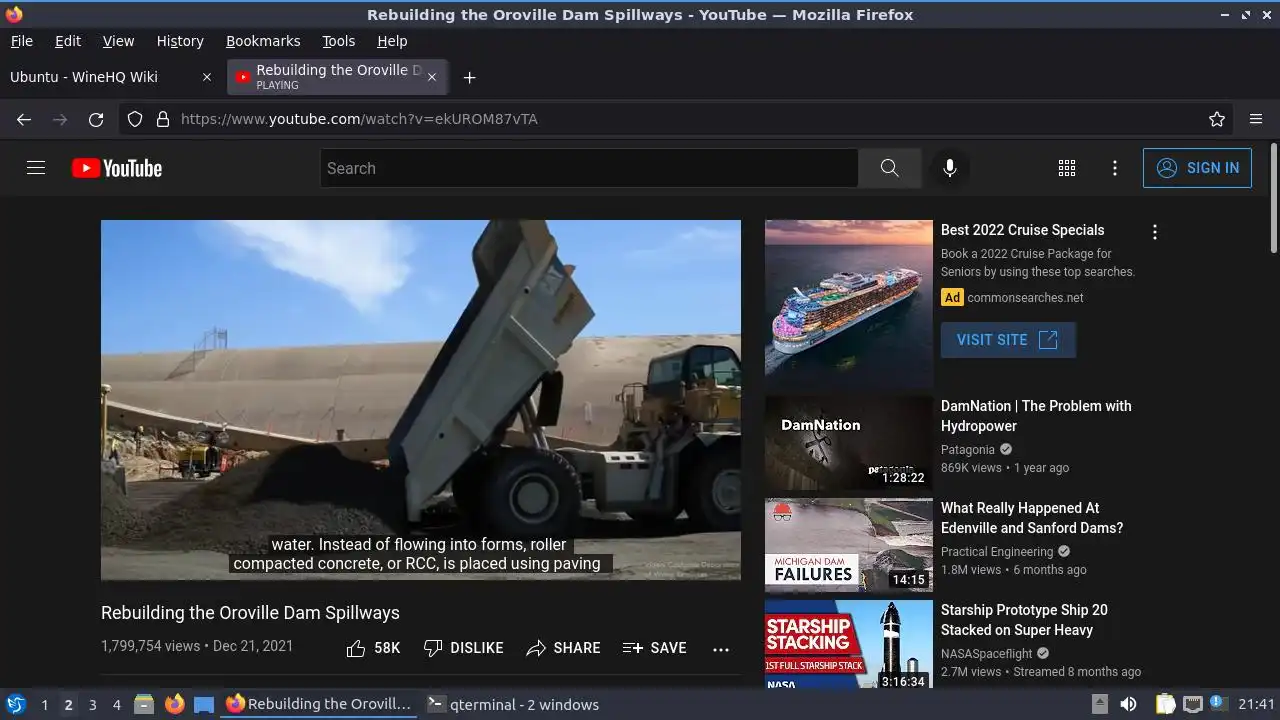Open Starship Prototype Ship 20 video title
The image size is (1280, 720).
pyautogui.click(x=1024, y=620)
